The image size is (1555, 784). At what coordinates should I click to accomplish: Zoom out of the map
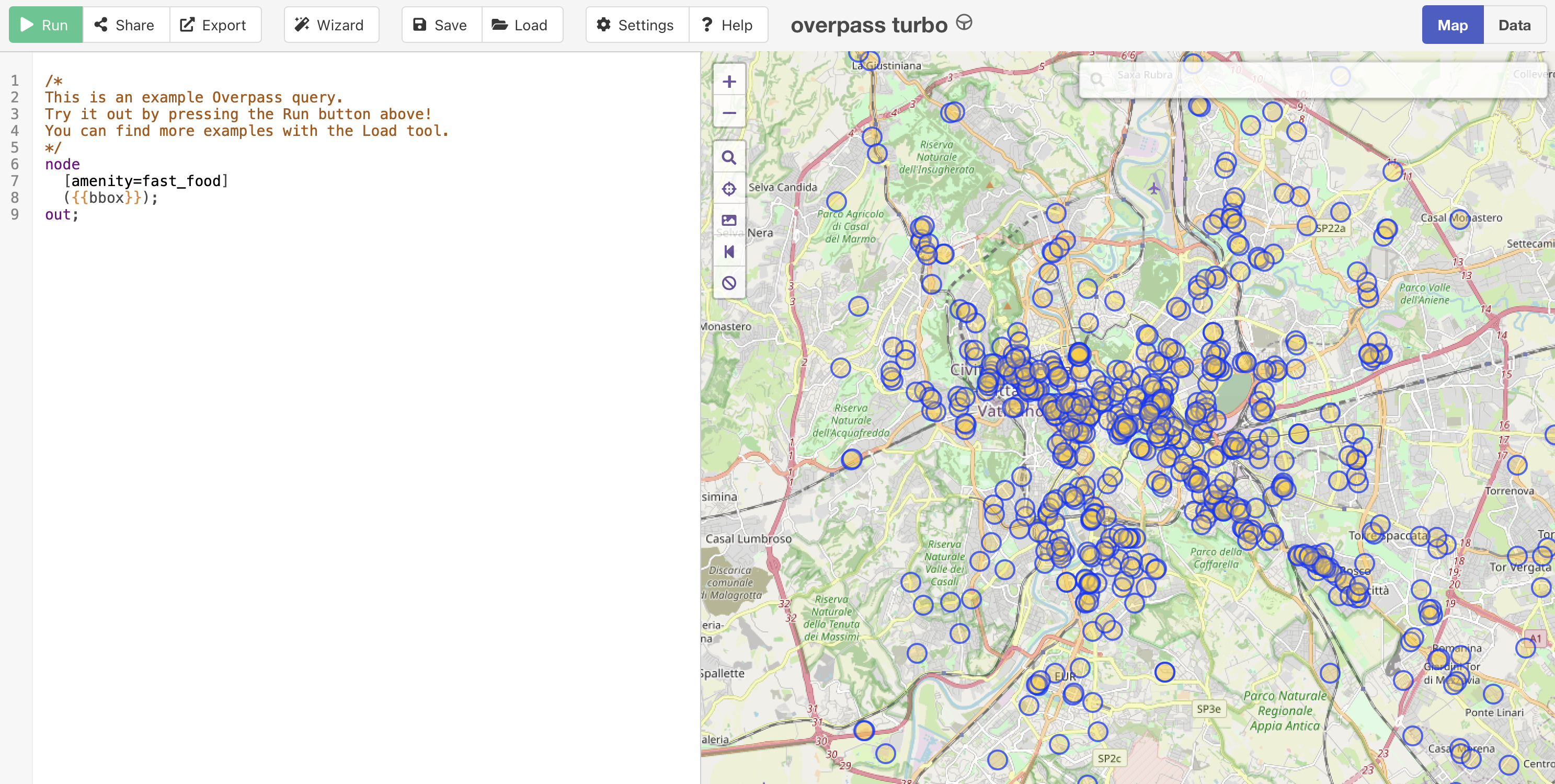(728, 113)
